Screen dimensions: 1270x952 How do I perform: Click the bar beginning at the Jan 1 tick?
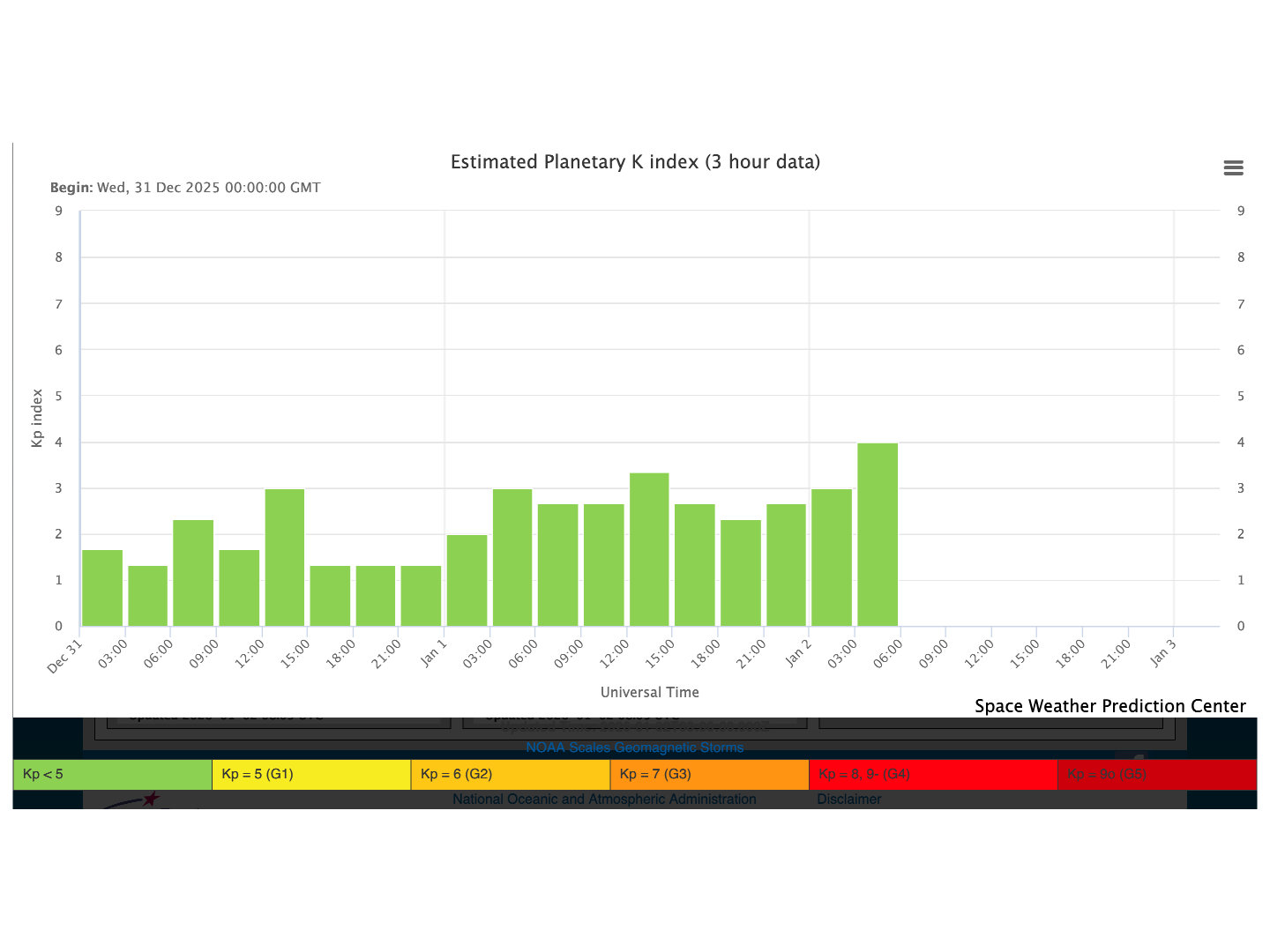coord(467,580)
